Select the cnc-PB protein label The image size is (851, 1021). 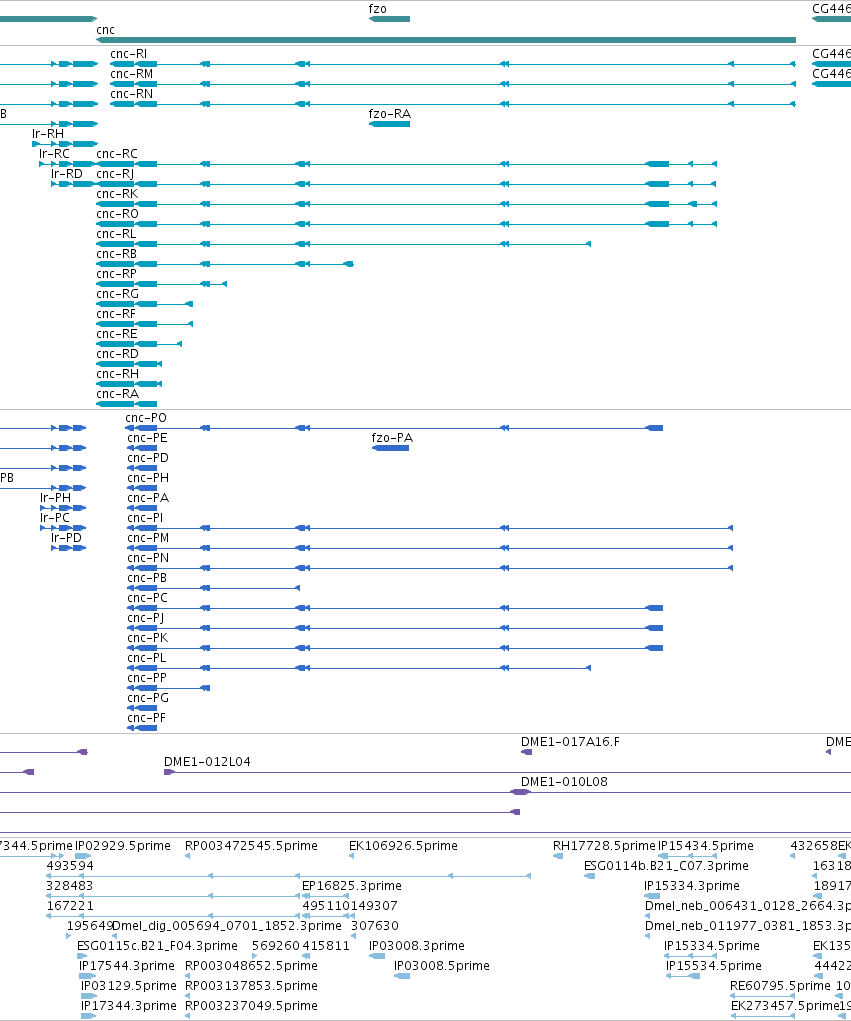(x=147, y=578)
